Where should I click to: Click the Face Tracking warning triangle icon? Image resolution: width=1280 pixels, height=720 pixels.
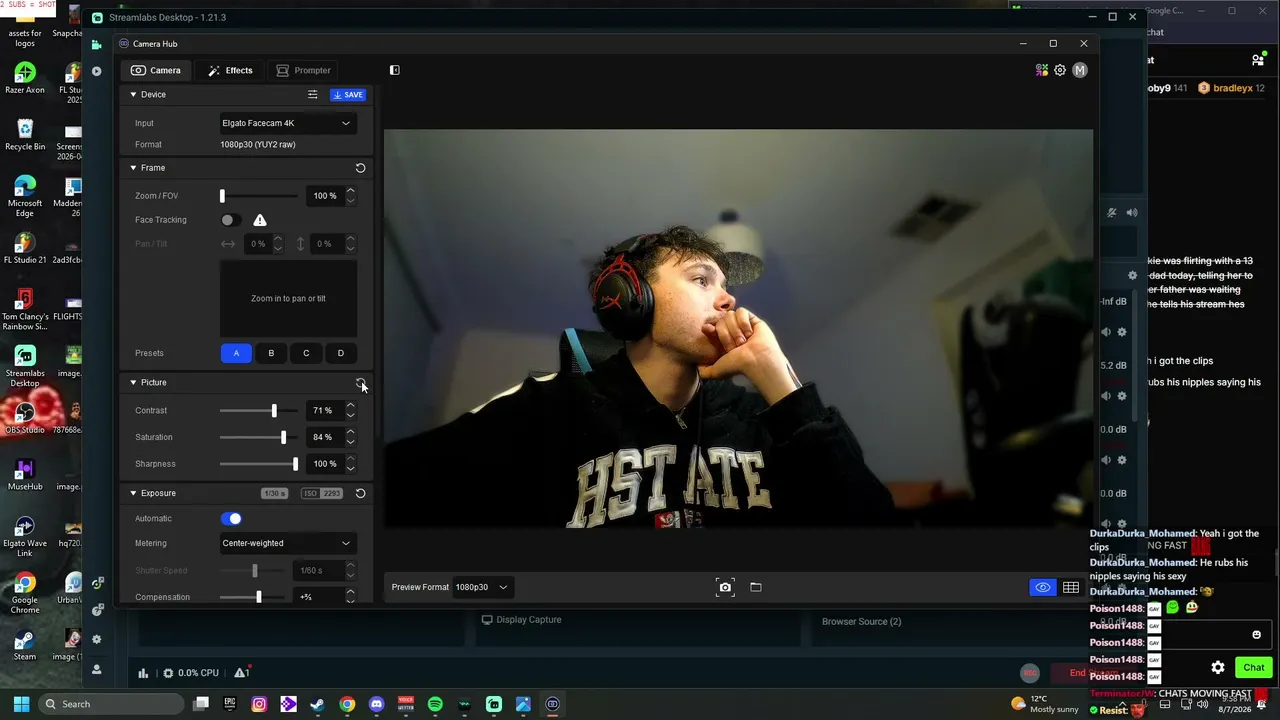(x=260, y=220)
